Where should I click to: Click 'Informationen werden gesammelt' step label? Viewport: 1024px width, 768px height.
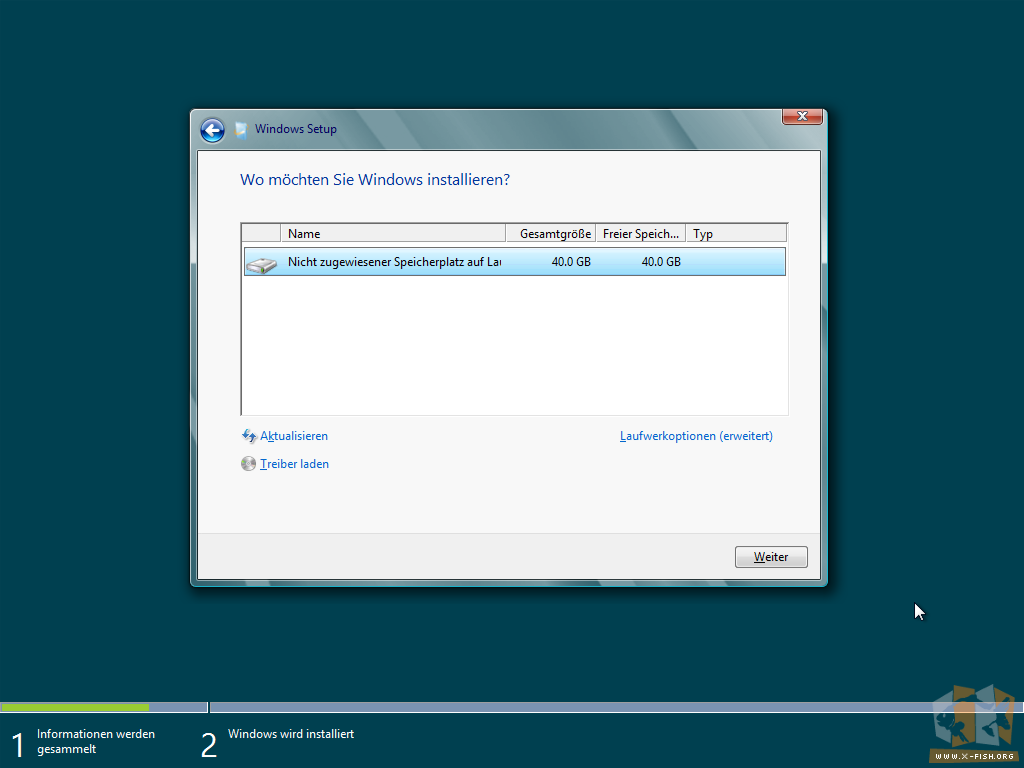[x=96, y=741]
